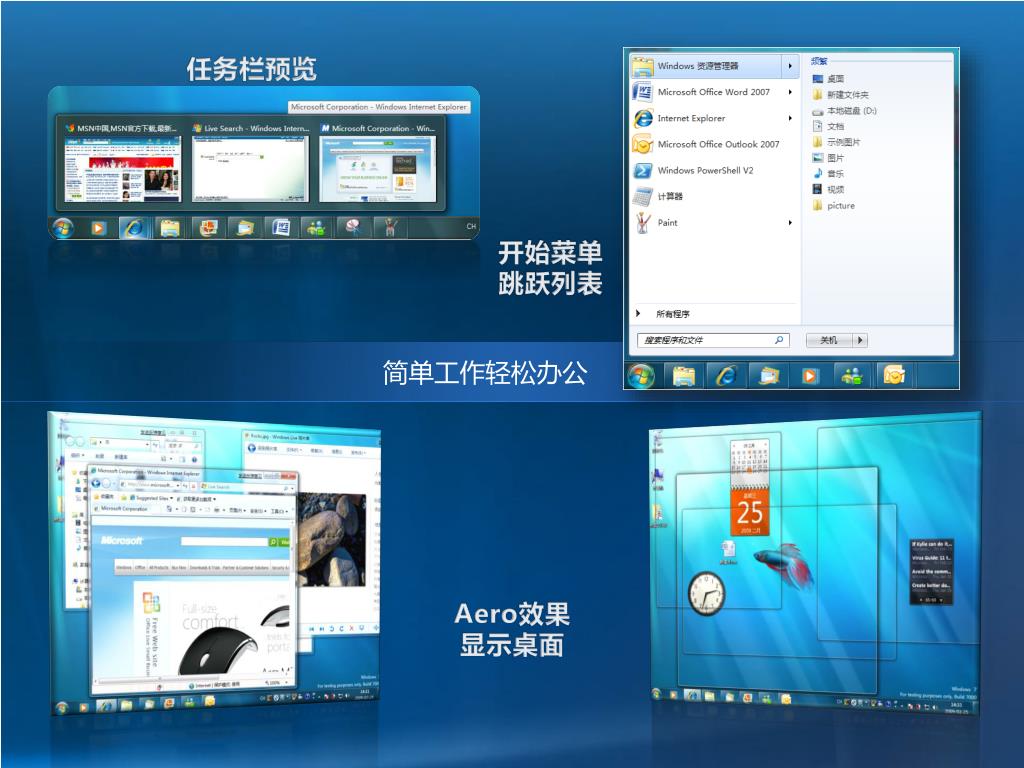Open Microsoft Office Outlook 2007 entry

pyautogui.click(x=714, y=144)
